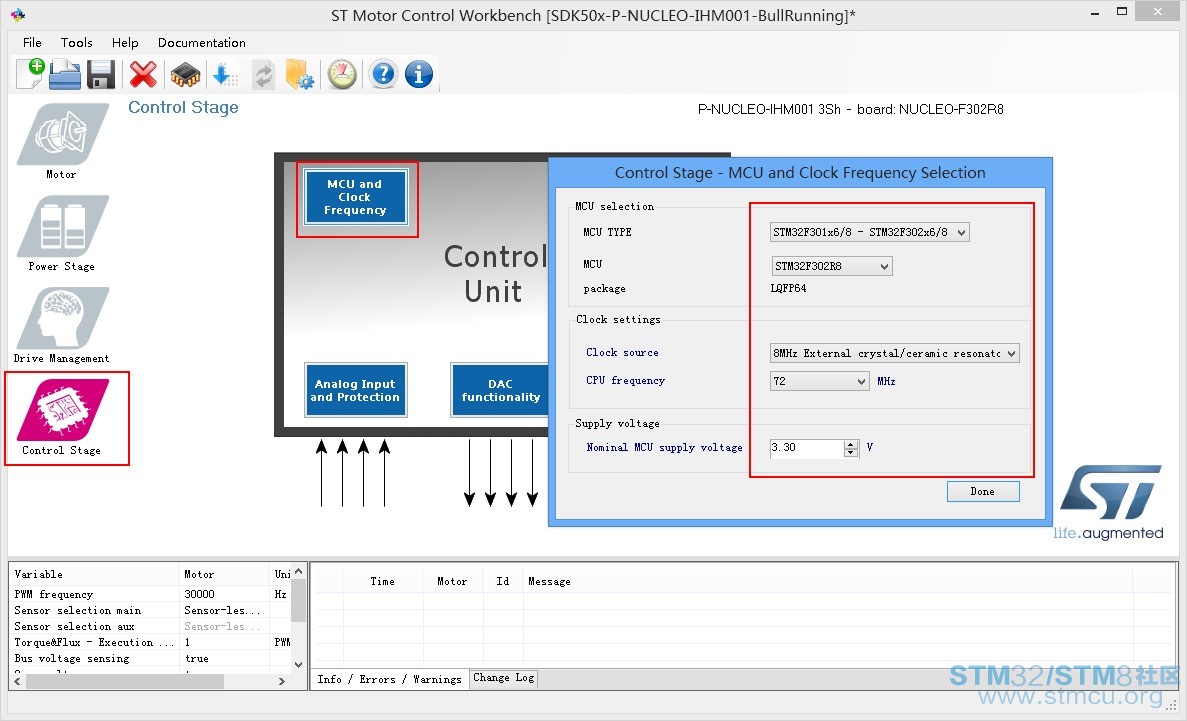The image size is (1187, 721).
Task: Click the CPU frequency label
Action: [x=625, y=380]
